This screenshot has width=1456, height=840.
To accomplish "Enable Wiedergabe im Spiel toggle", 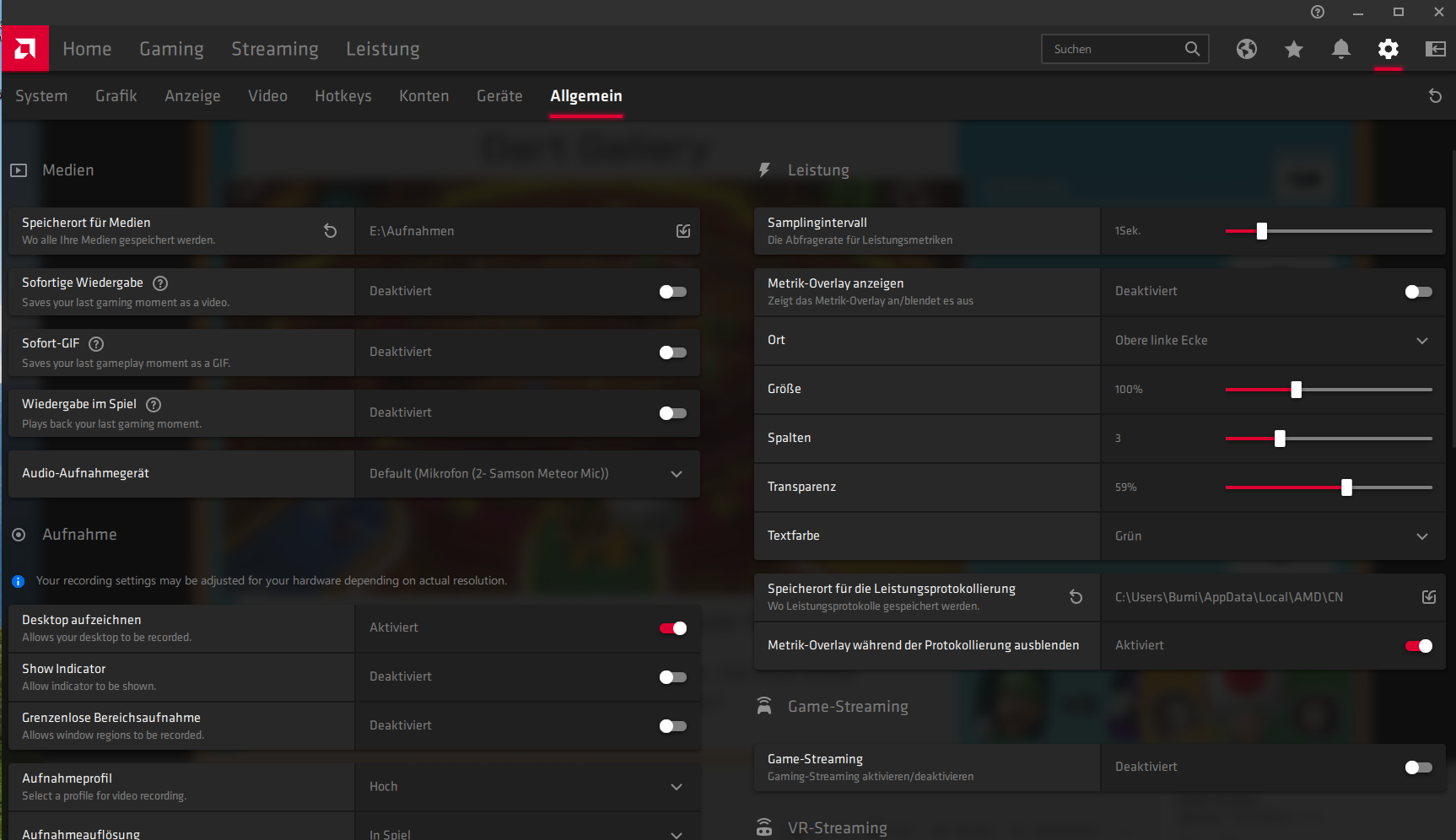I will click(x=673, y=413).
